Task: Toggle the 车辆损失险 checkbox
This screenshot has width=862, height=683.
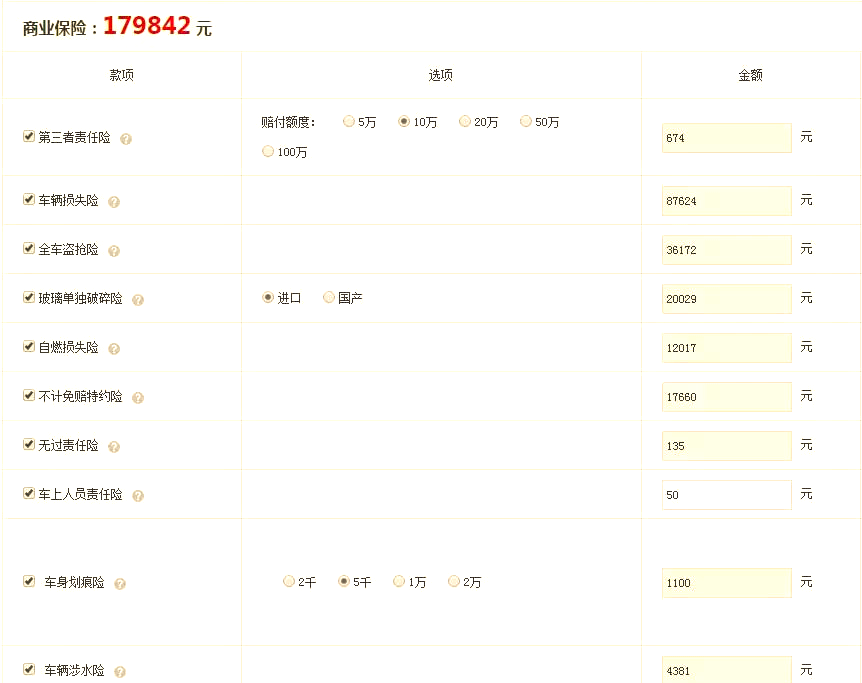Action: click(29, 199)
